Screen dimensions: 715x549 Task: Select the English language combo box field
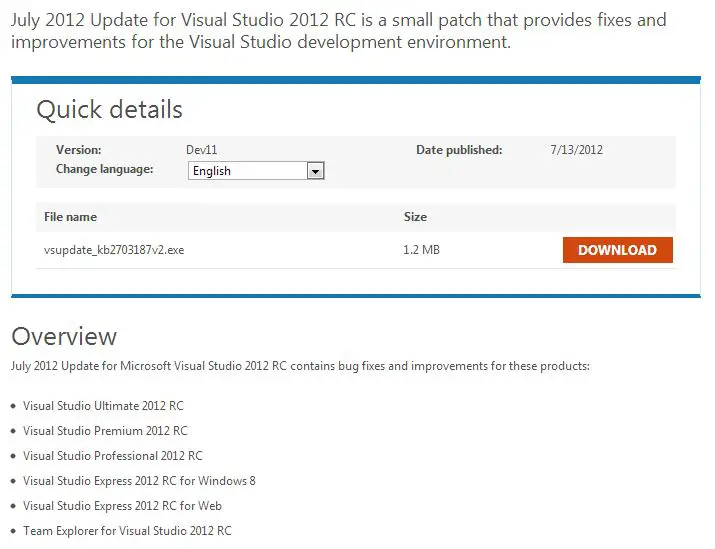pos(256,171)
